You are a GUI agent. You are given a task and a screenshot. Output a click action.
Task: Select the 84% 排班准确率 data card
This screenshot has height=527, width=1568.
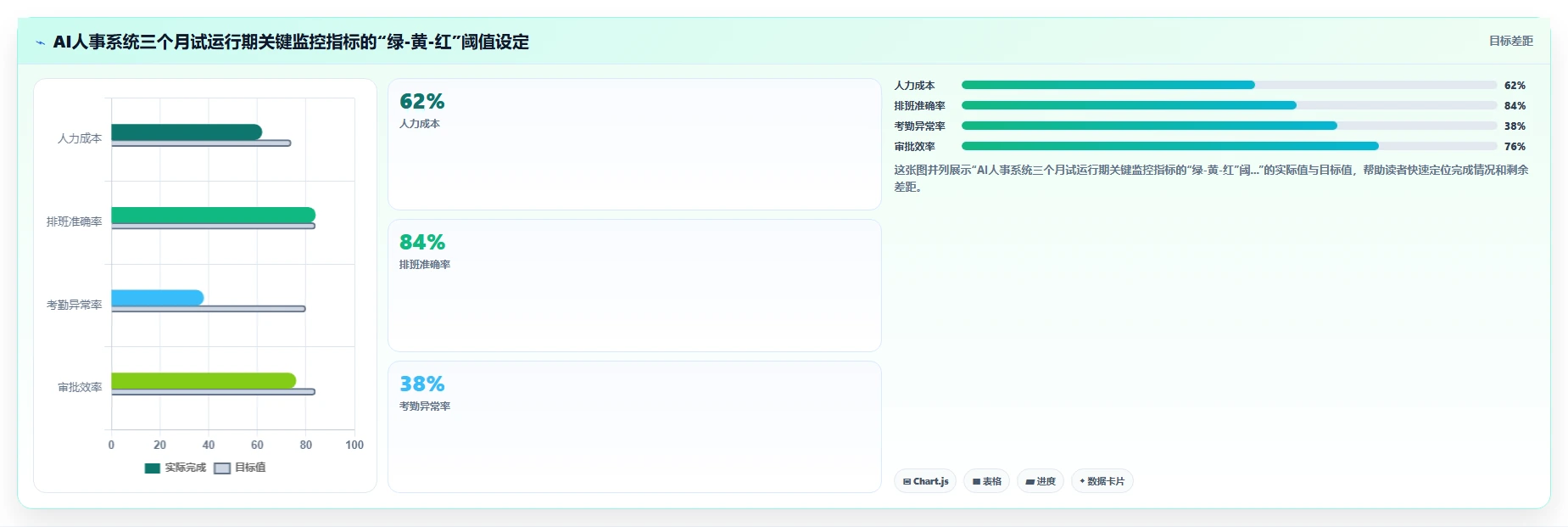tap(634, 286)
